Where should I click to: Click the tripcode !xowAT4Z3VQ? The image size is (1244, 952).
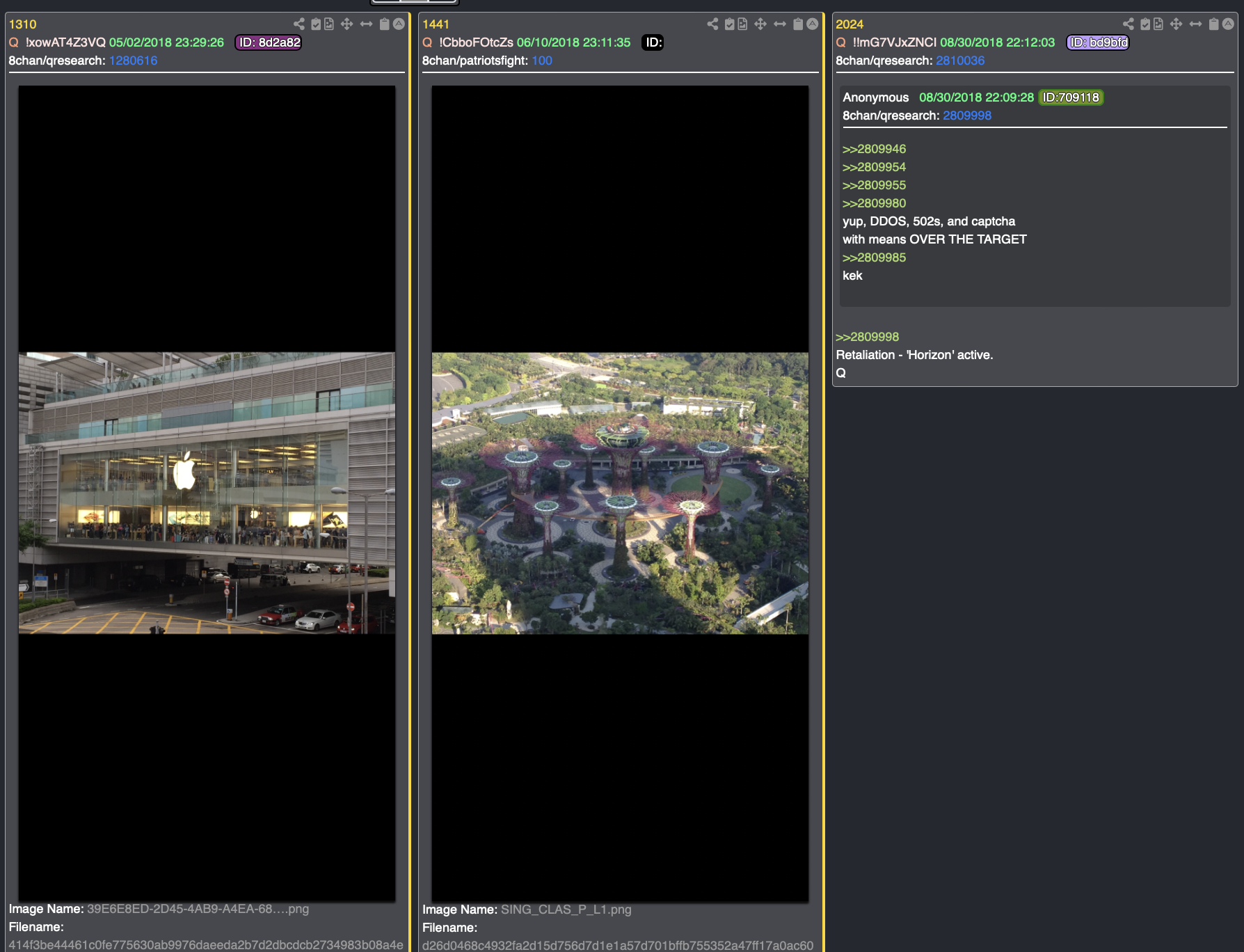(65, 42)
